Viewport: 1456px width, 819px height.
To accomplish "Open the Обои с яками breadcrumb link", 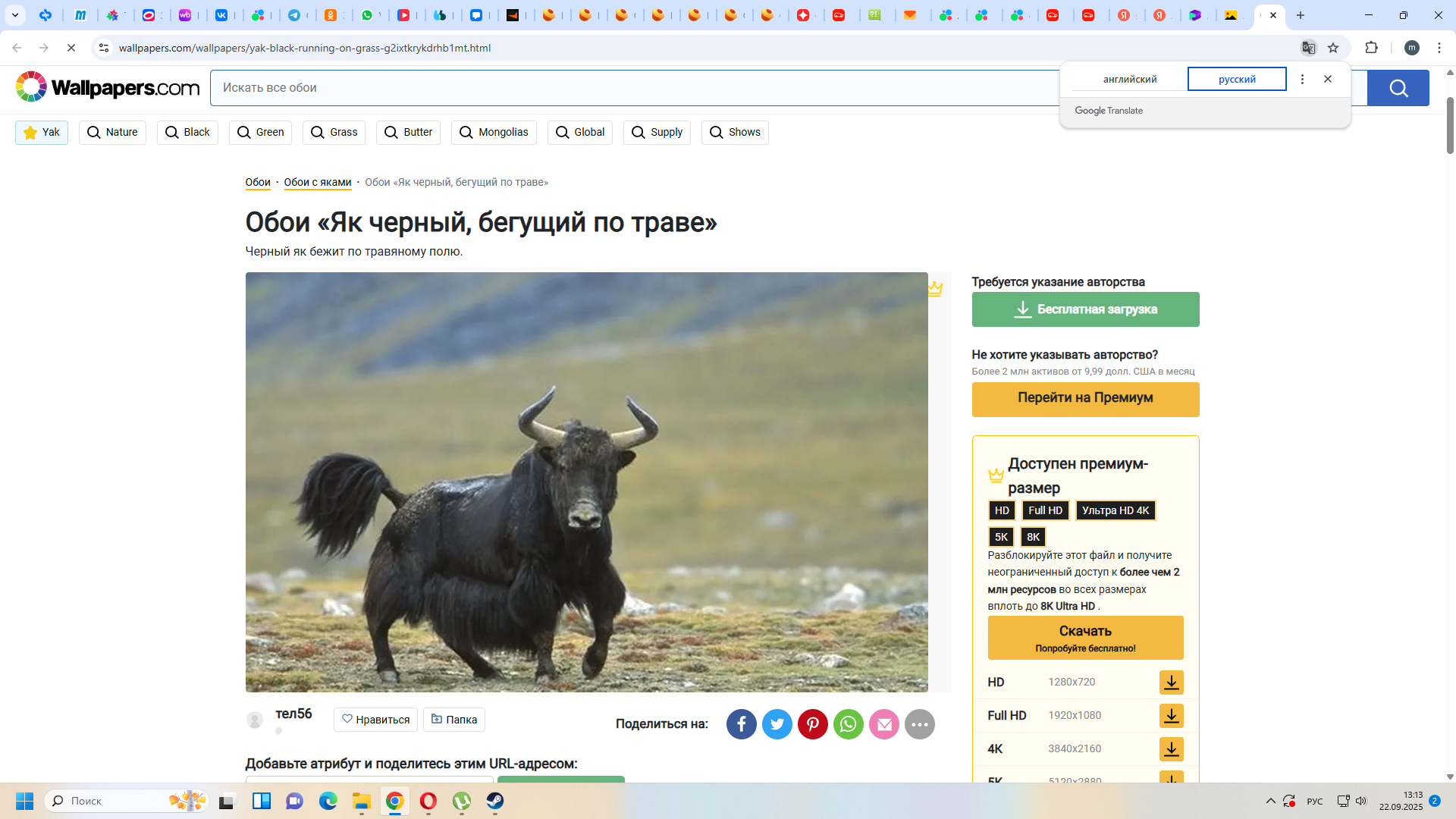I will point(318,182).
